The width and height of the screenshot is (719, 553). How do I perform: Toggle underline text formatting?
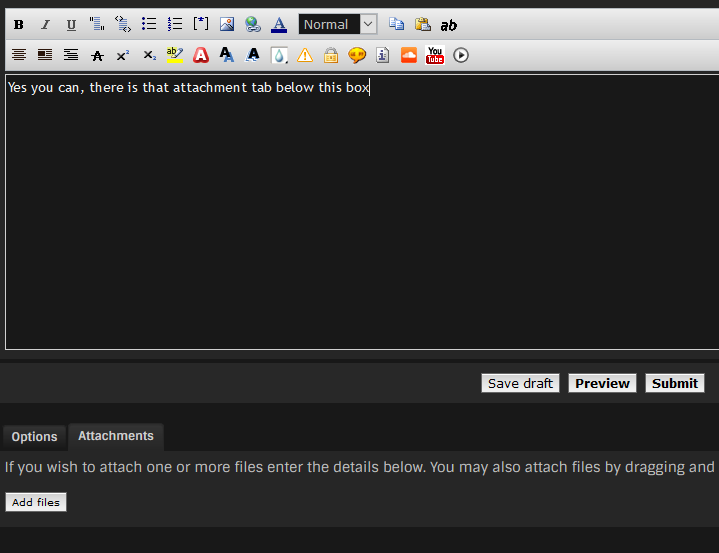[71, 25]
